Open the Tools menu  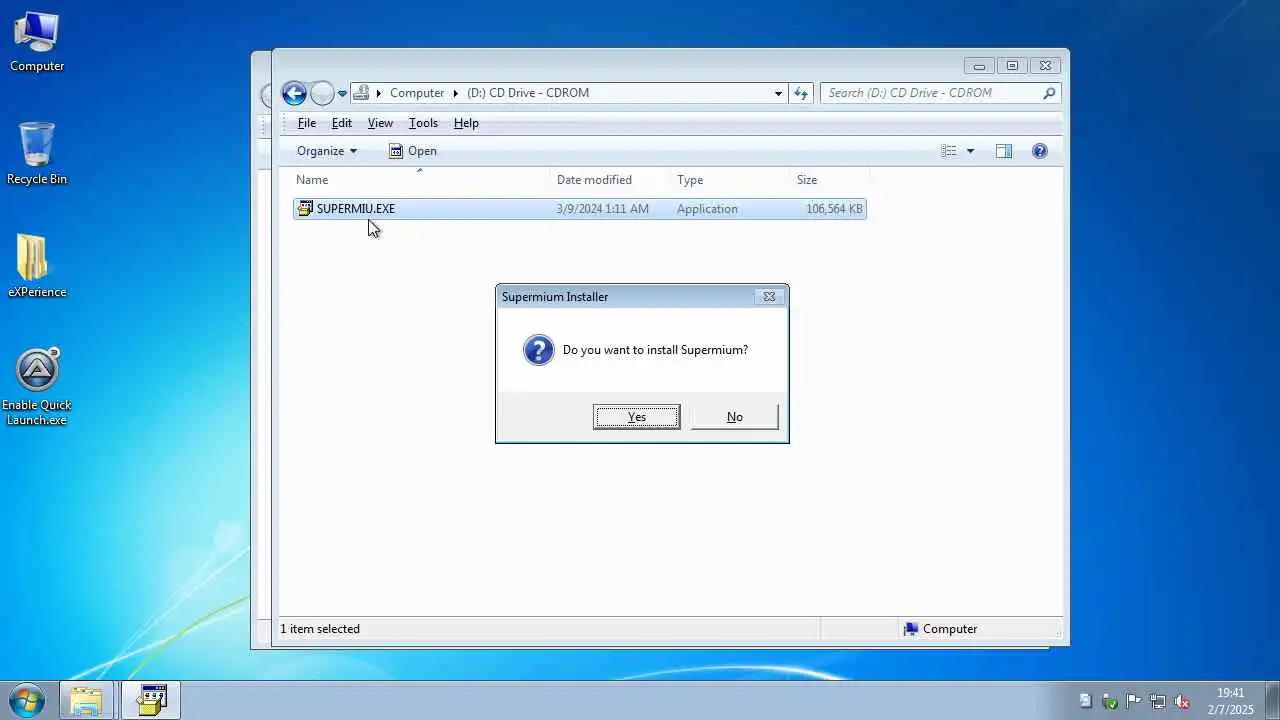click(423, 123)
